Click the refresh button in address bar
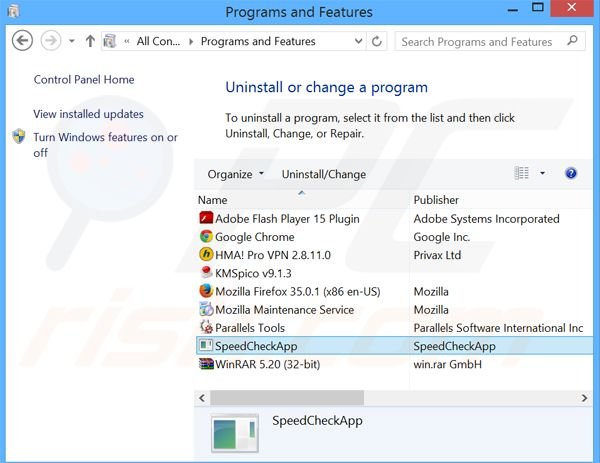Screen dimensions: 600x463 click(377, 42)
